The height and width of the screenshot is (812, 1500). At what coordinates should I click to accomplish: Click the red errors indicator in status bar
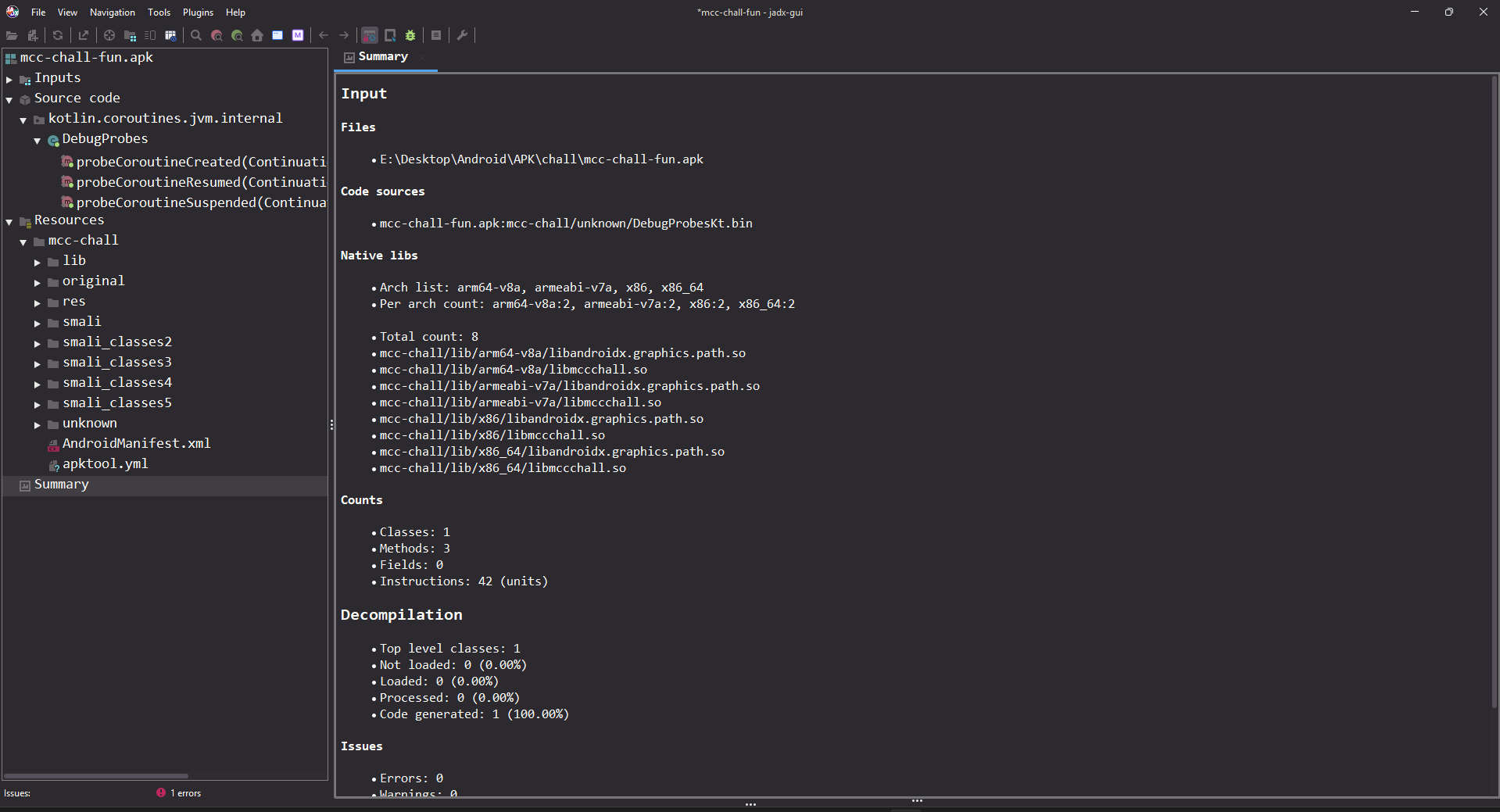tap(179, 793)
